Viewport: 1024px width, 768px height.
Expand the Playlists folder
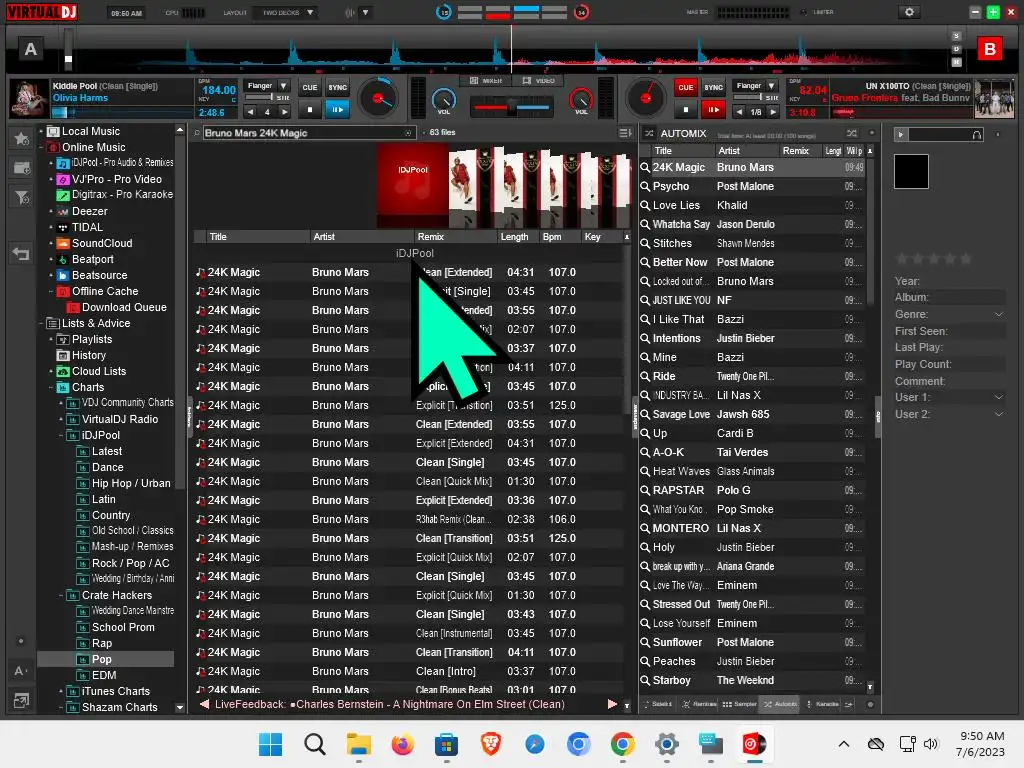51,340
